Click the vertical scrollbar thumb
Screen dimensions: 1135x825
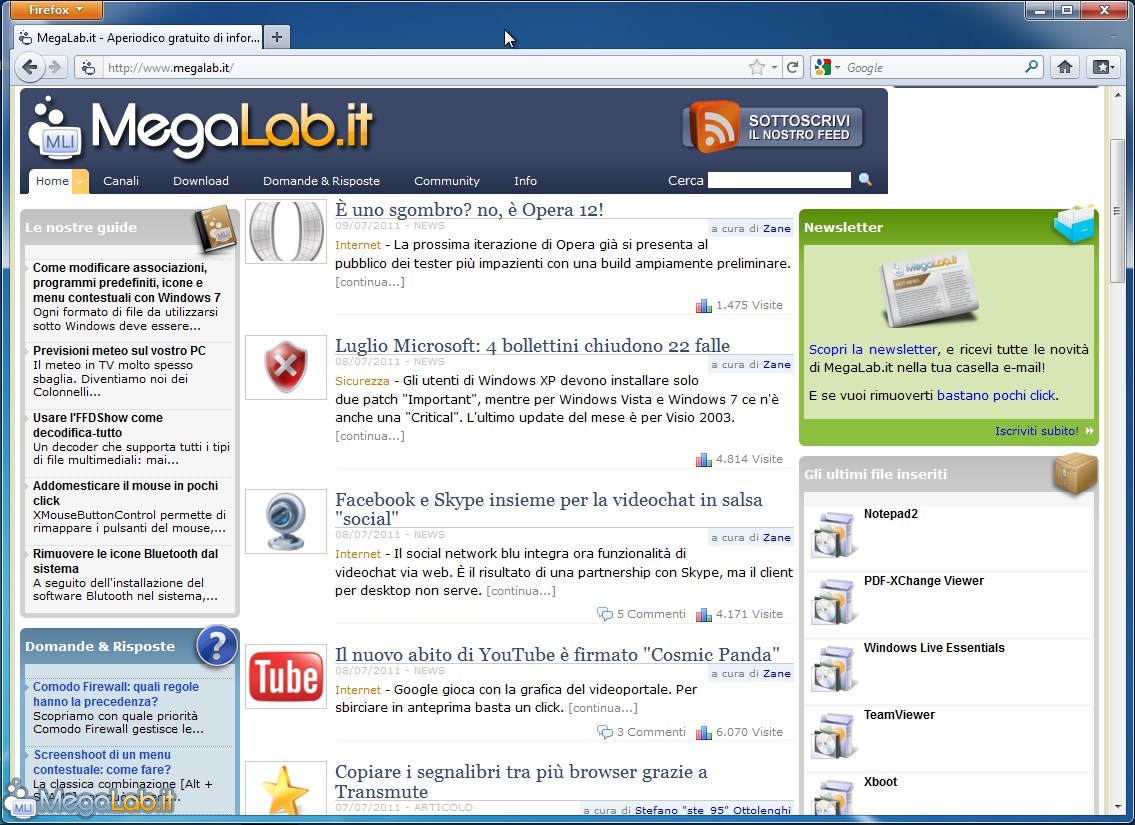click(1118, 211)
